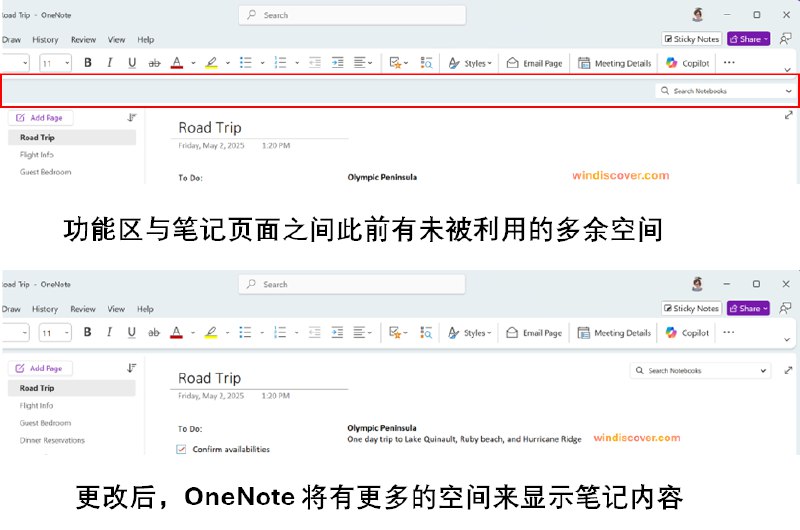The width and height of the screenshot is (800, 530).
Task: Toggle Italic in the upper OneNote window
Action: click(x=110, y=63)
